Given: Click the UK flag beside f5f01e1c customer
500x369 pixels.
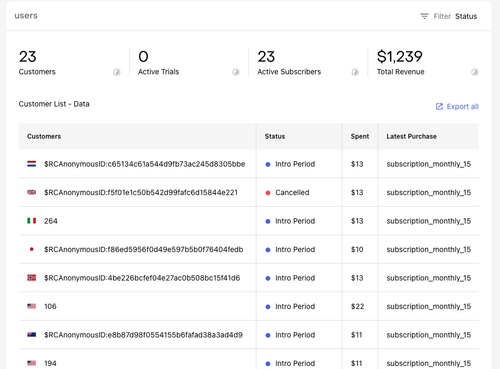Looking at the screenshot, I should 32,192.
